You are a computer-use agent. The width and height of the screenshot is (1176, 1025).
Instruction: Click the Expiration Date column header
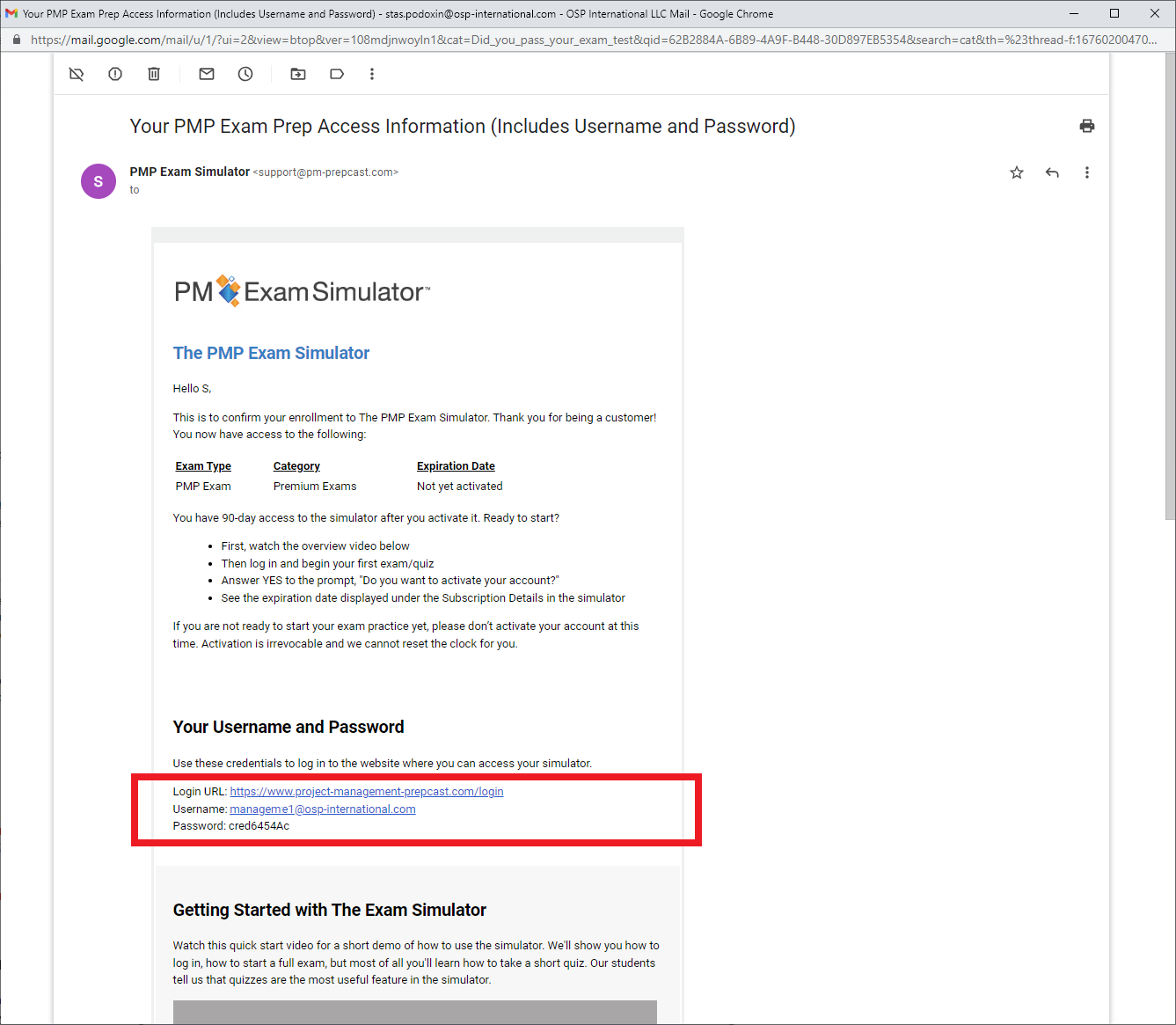[456, 466]
